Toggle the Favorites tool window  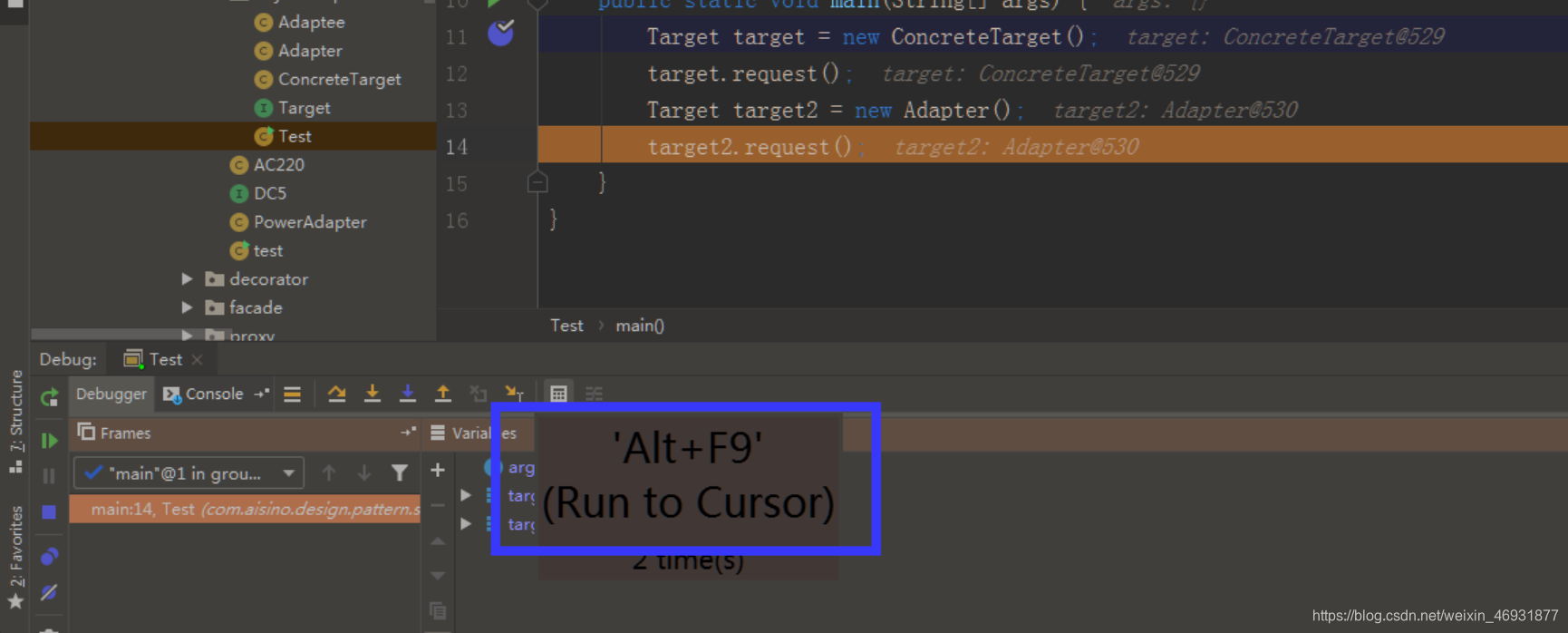tap(16, 557)
